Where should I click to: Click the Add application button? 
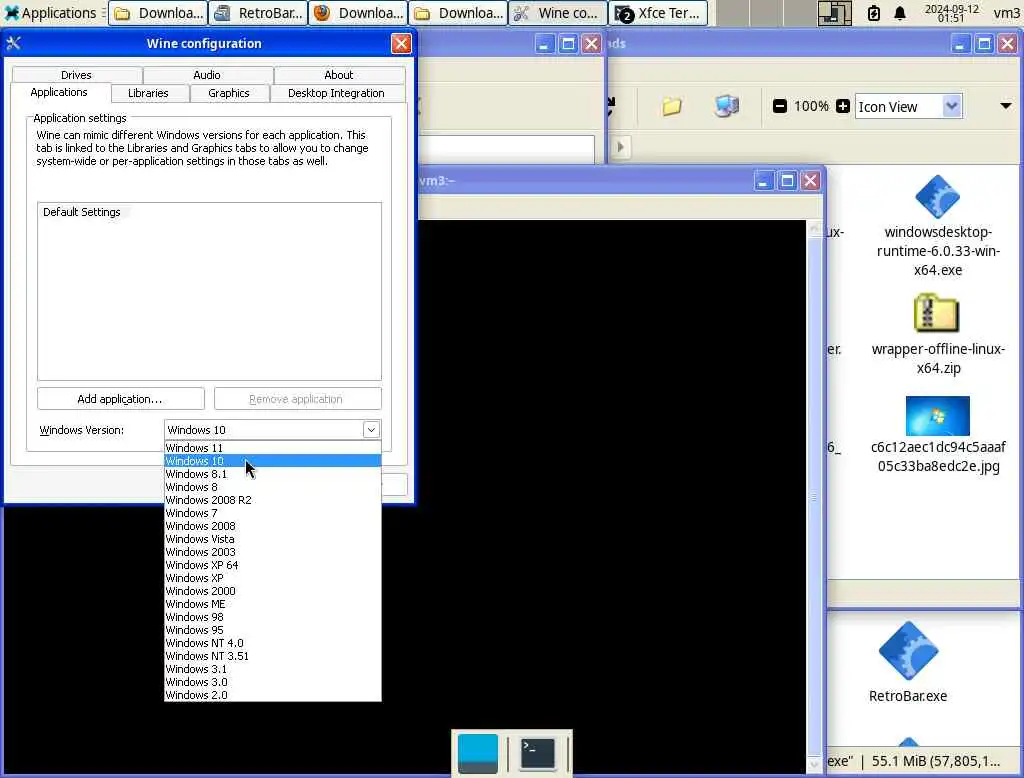121,399
